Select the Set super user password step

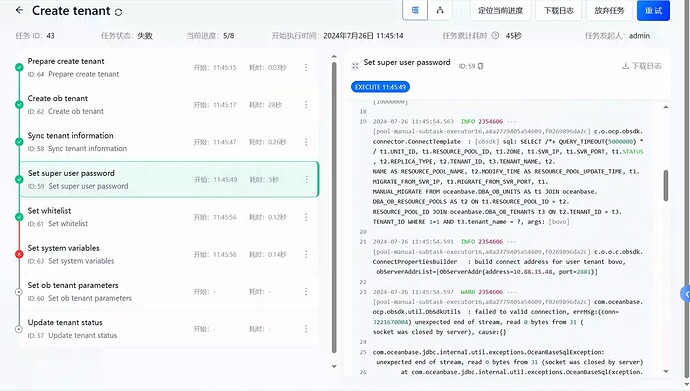tap(169, 179)
